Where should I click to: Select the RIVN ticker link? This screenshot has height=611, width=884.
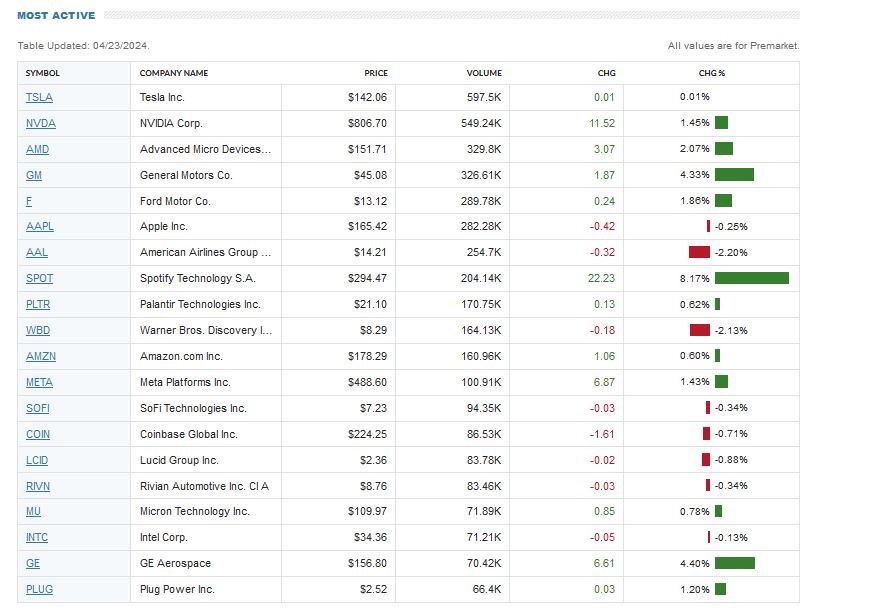point(38,486)
